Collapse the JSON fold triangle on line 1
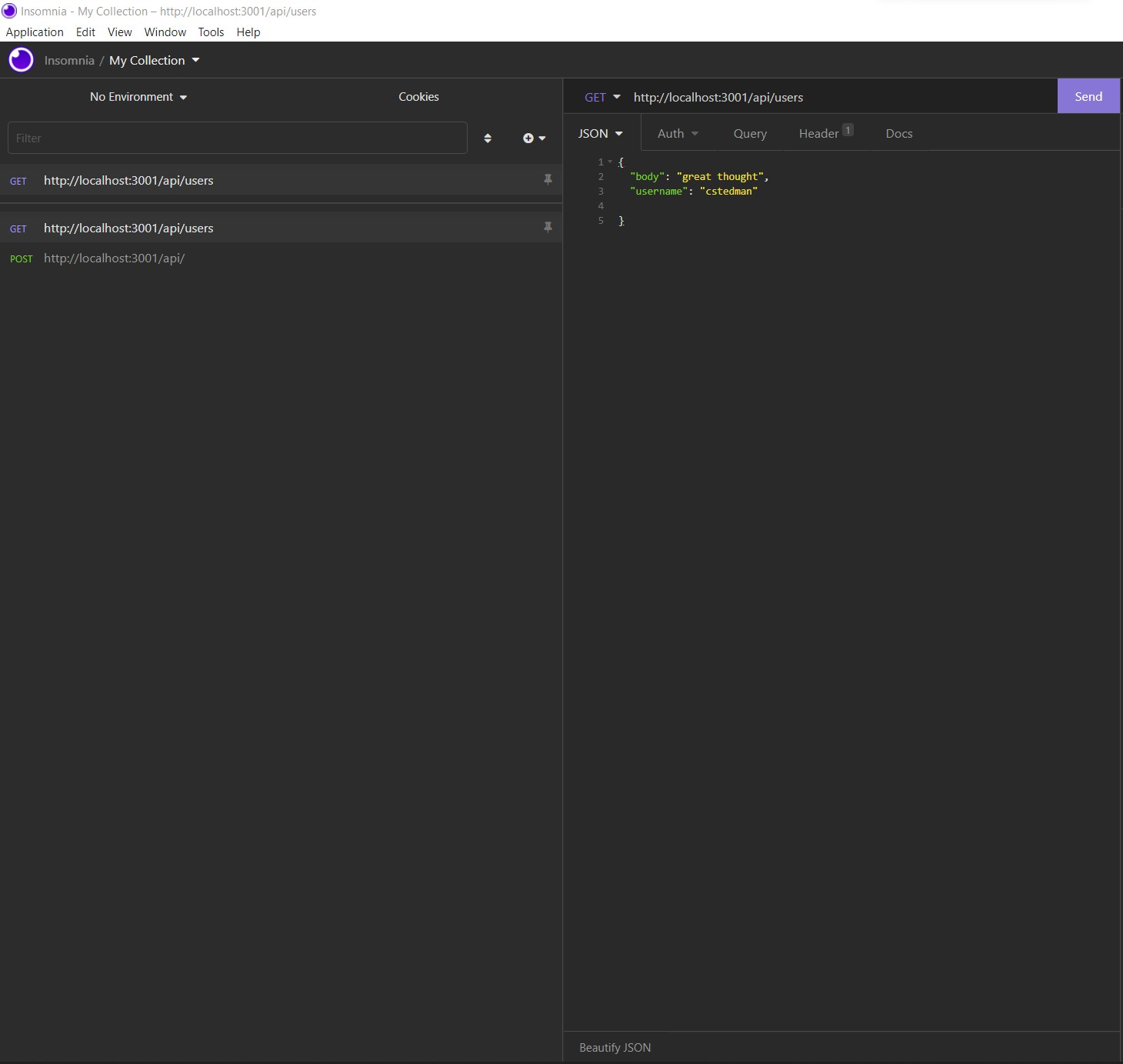 [x=610, y=162]
